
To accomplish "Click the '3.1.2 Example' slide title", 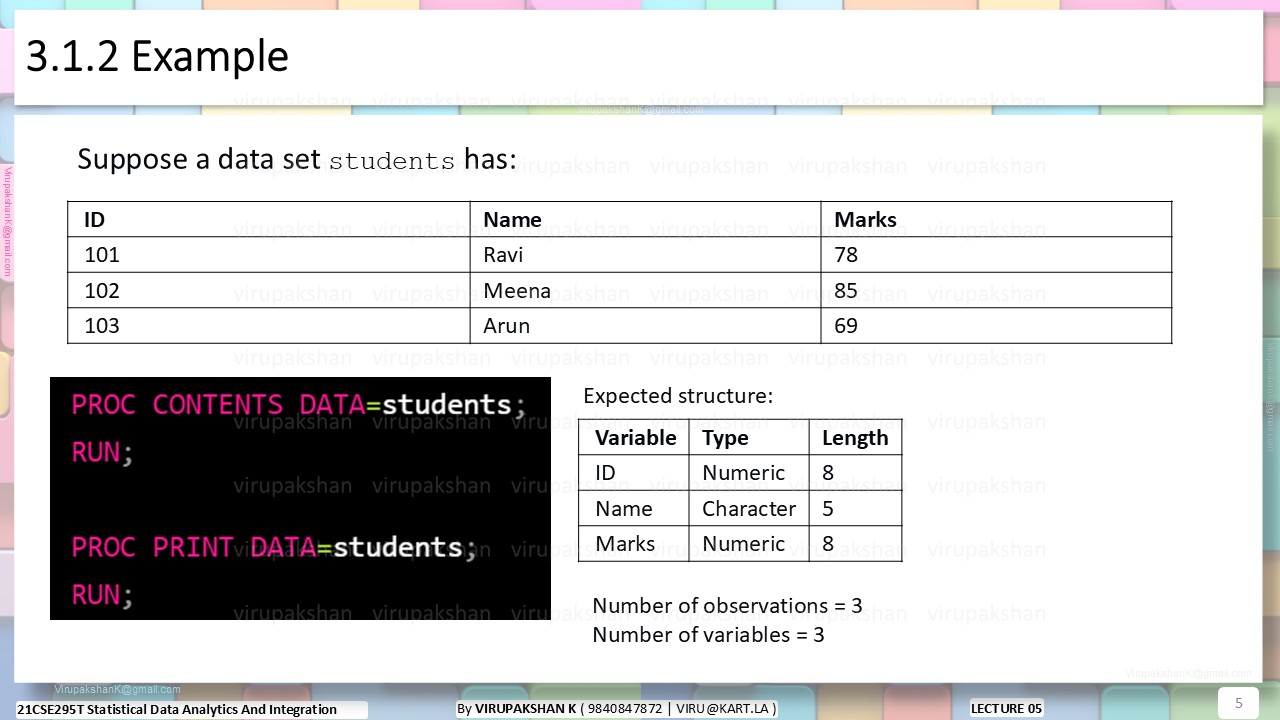I will [157, 56].
